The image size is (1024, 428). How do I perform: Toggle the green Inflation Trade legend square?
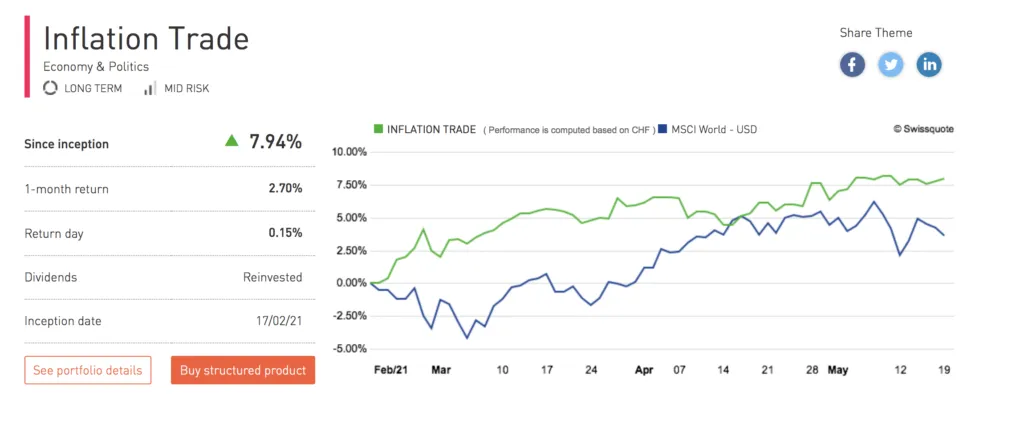[378, 129]
